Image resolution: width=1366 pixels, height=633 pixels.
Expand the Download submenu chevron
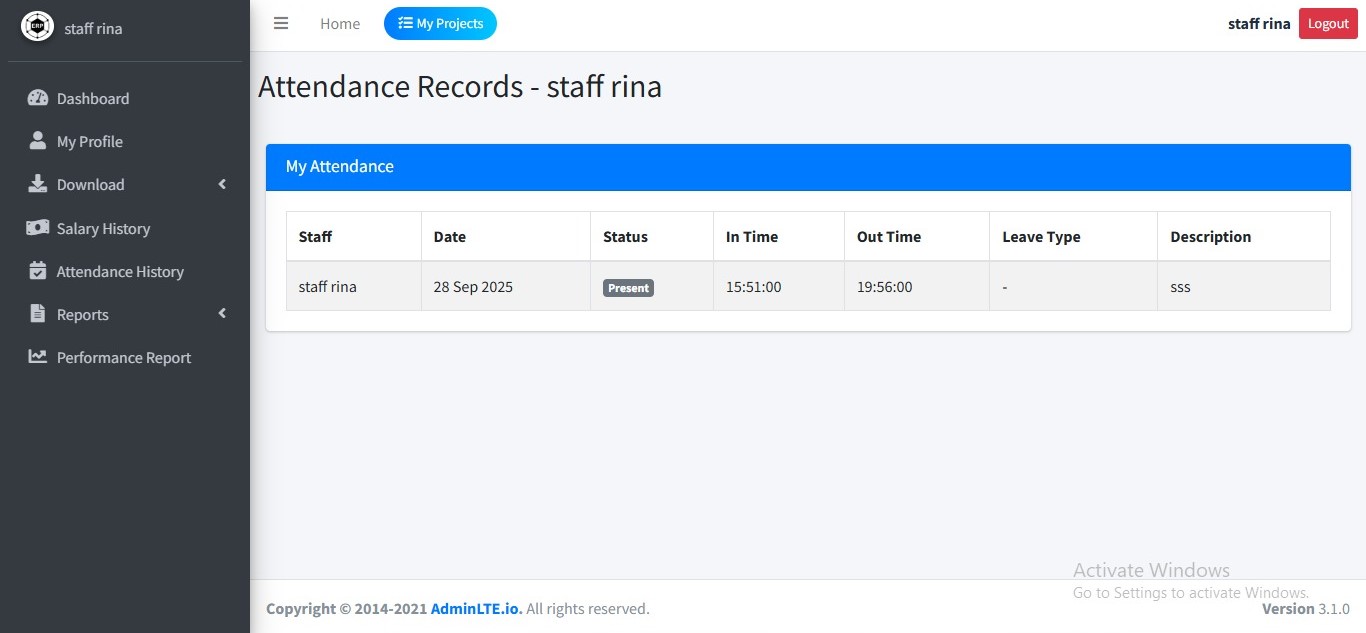(222, 184)
